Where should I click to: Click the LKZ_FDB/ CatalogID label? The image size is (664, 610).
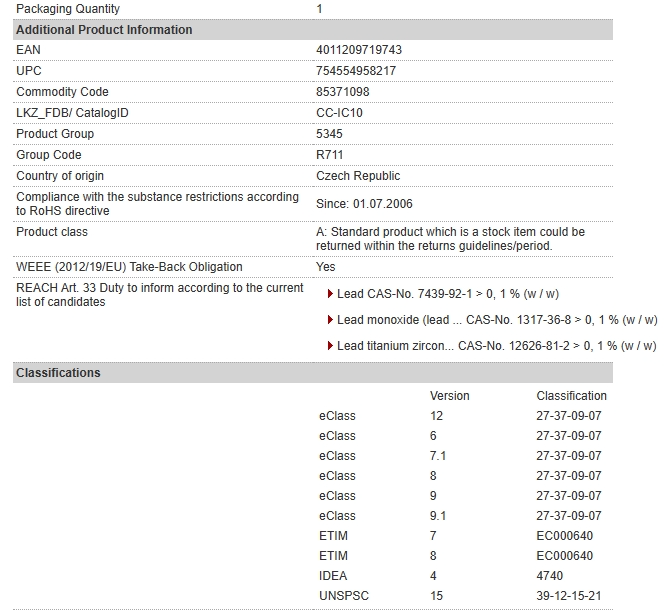(72, 113)
